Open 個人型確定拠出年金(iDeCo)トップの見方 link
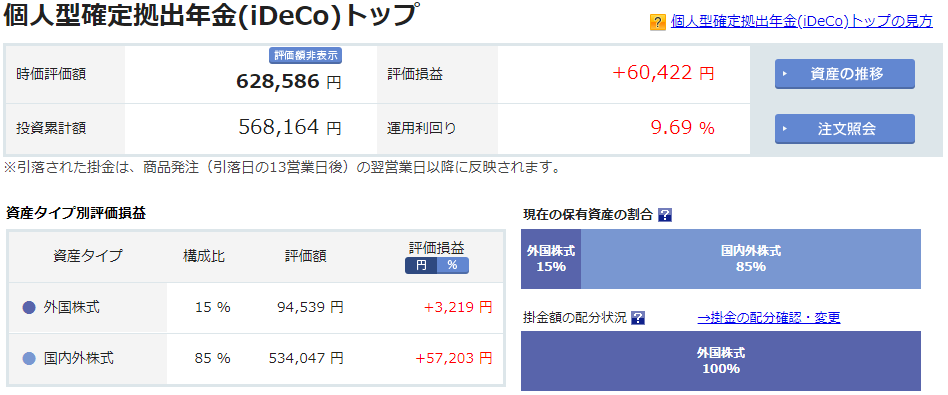Viewport: 948px width, 395px height. click(x=802, y=22)
